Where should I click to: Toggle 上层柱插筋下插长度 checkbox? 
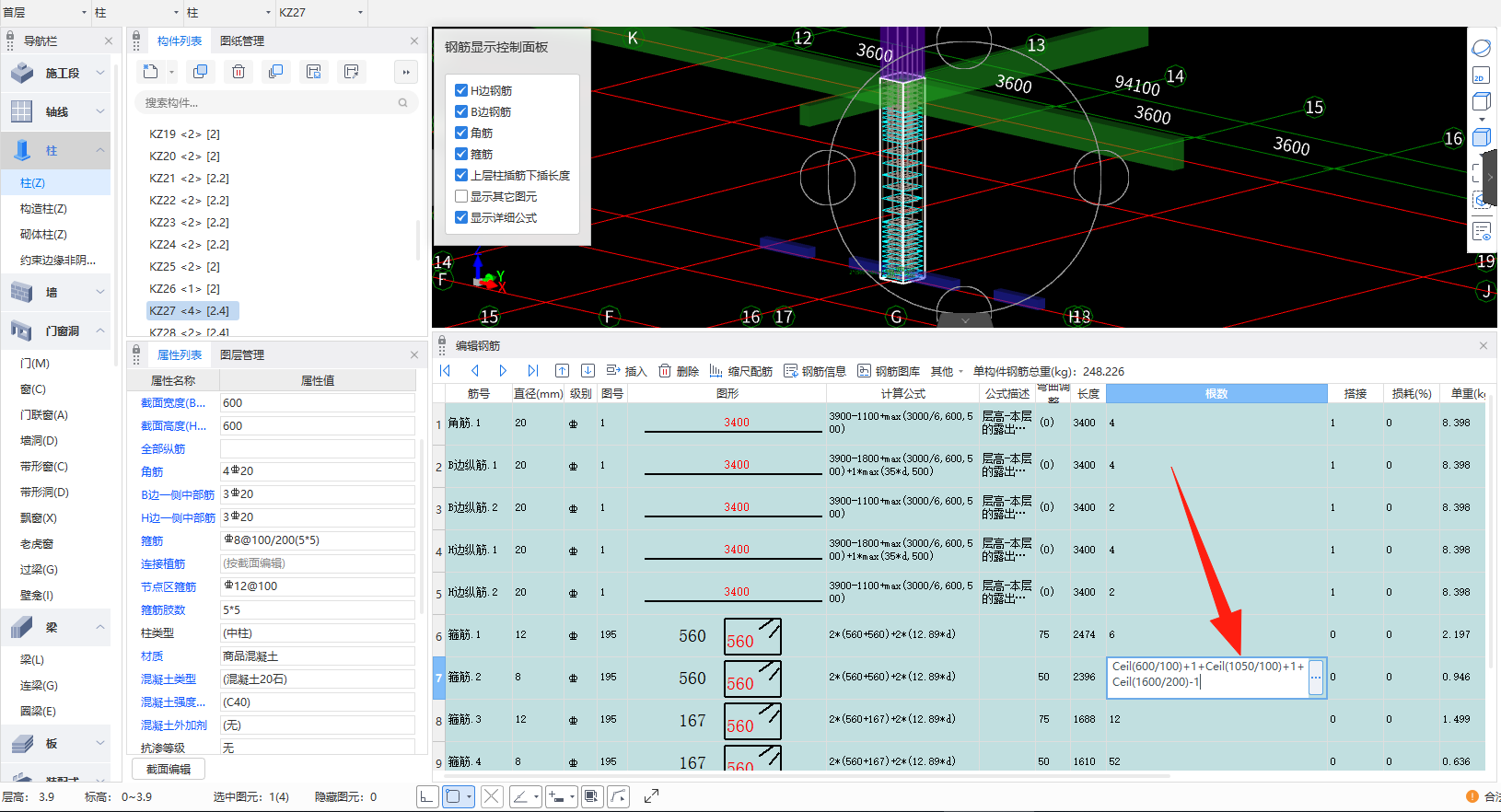[x=461, y=175]
